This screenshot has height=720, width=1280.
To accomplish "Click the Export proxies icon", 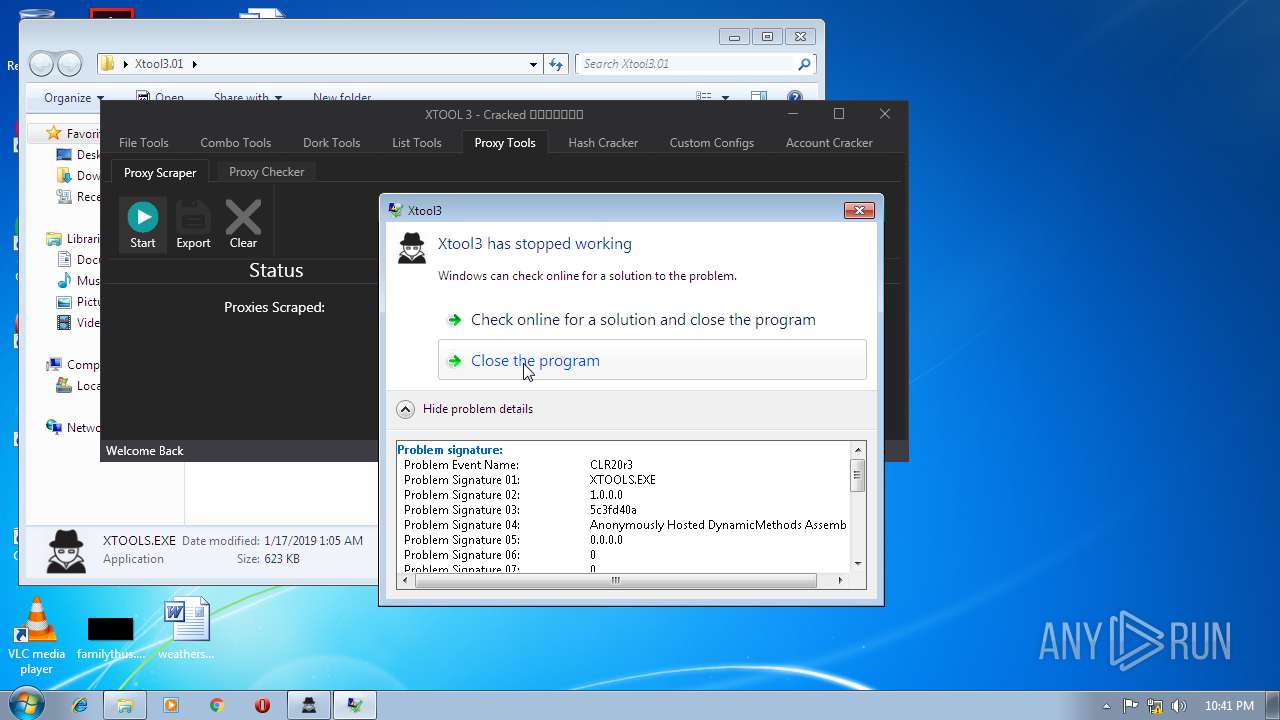I will 193,224.
